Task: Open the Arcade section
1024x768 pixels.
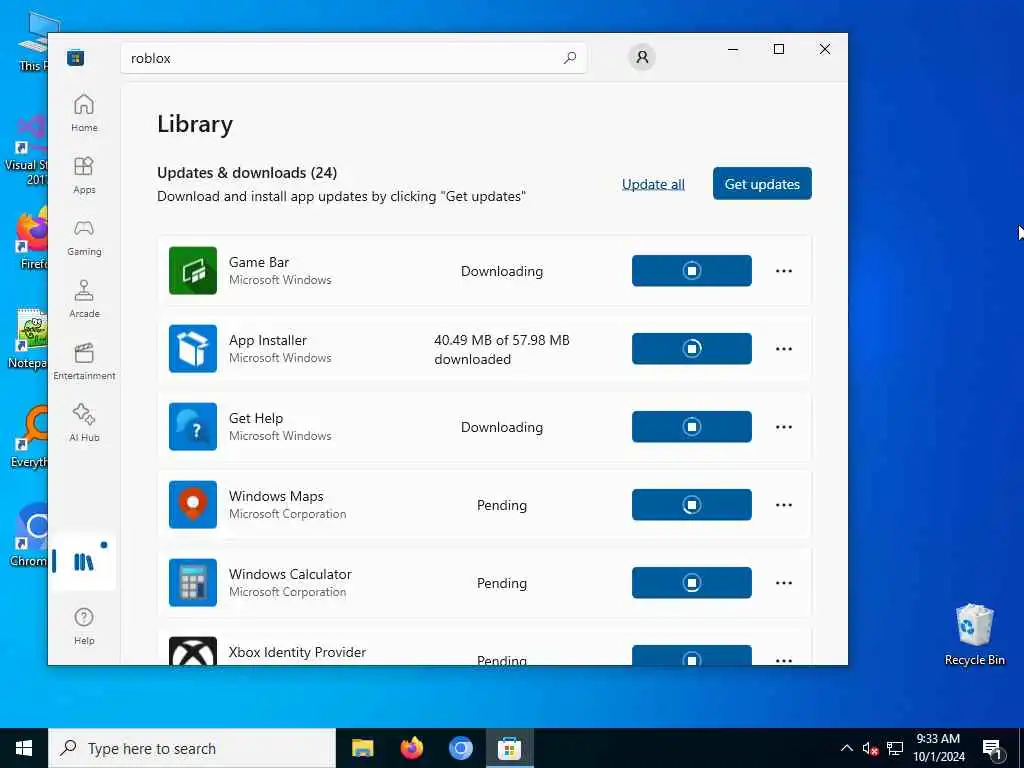Action: 84,299
